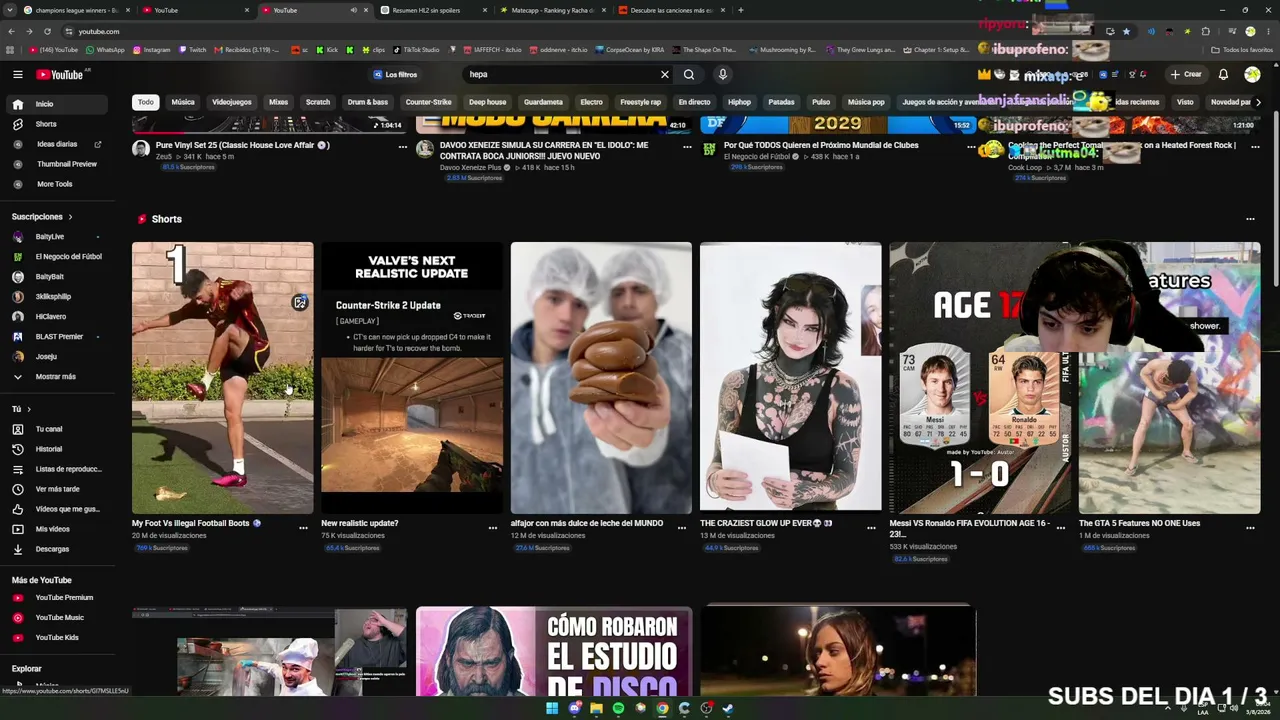
Task: Show more category chips with the right arrow
Action: pyautogui.click(x=1257, y=102)
